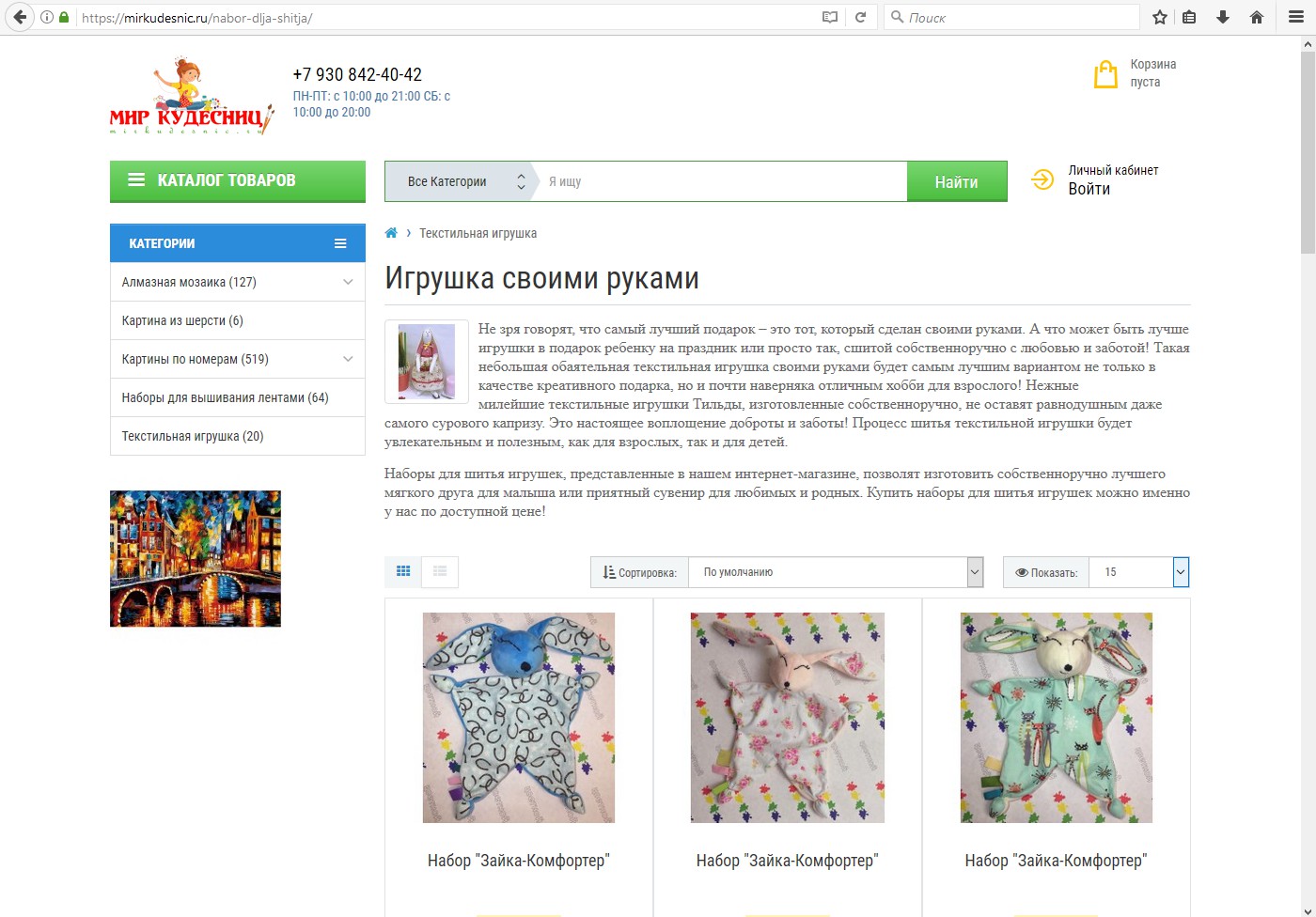
Task: Open Картины по номерам (519) category
Action: click(196, 359)
